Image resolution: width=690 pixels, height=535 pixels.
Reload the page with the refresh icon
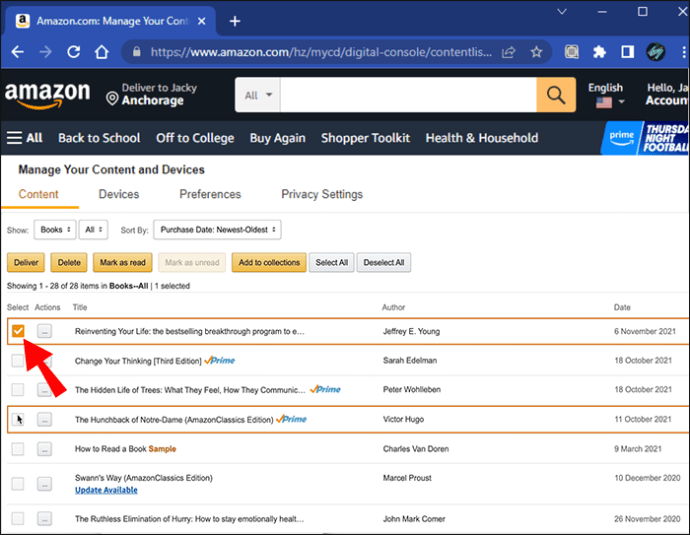point(73,52)
